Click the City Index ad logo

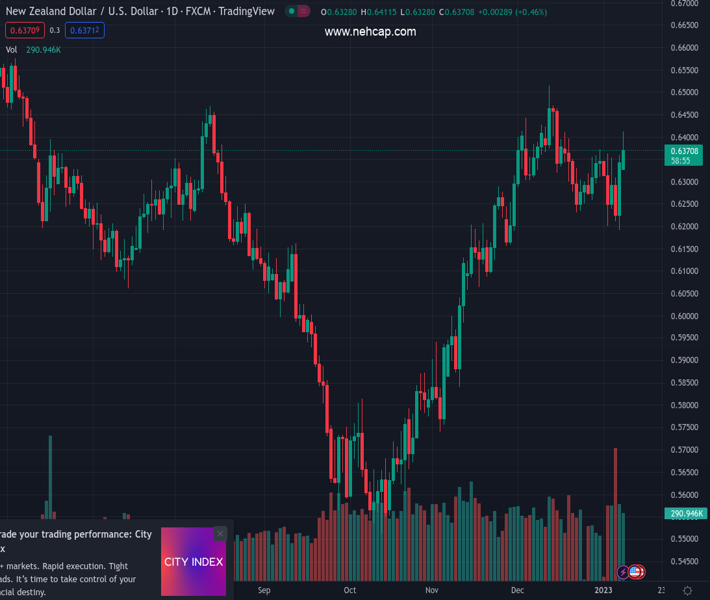coord(193,562)
